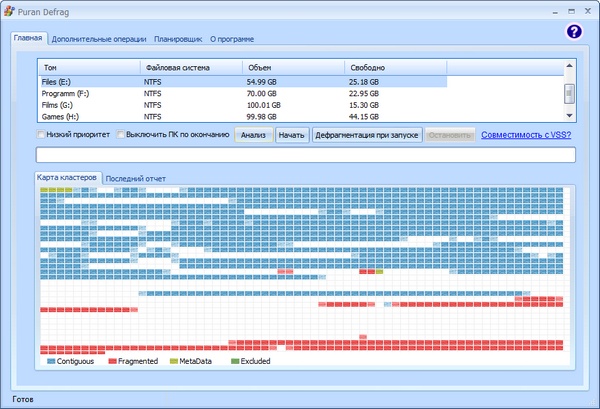Open the Дополнительные операции tab
This screenshot has width=600, height=409.
[x=99, y=39]
